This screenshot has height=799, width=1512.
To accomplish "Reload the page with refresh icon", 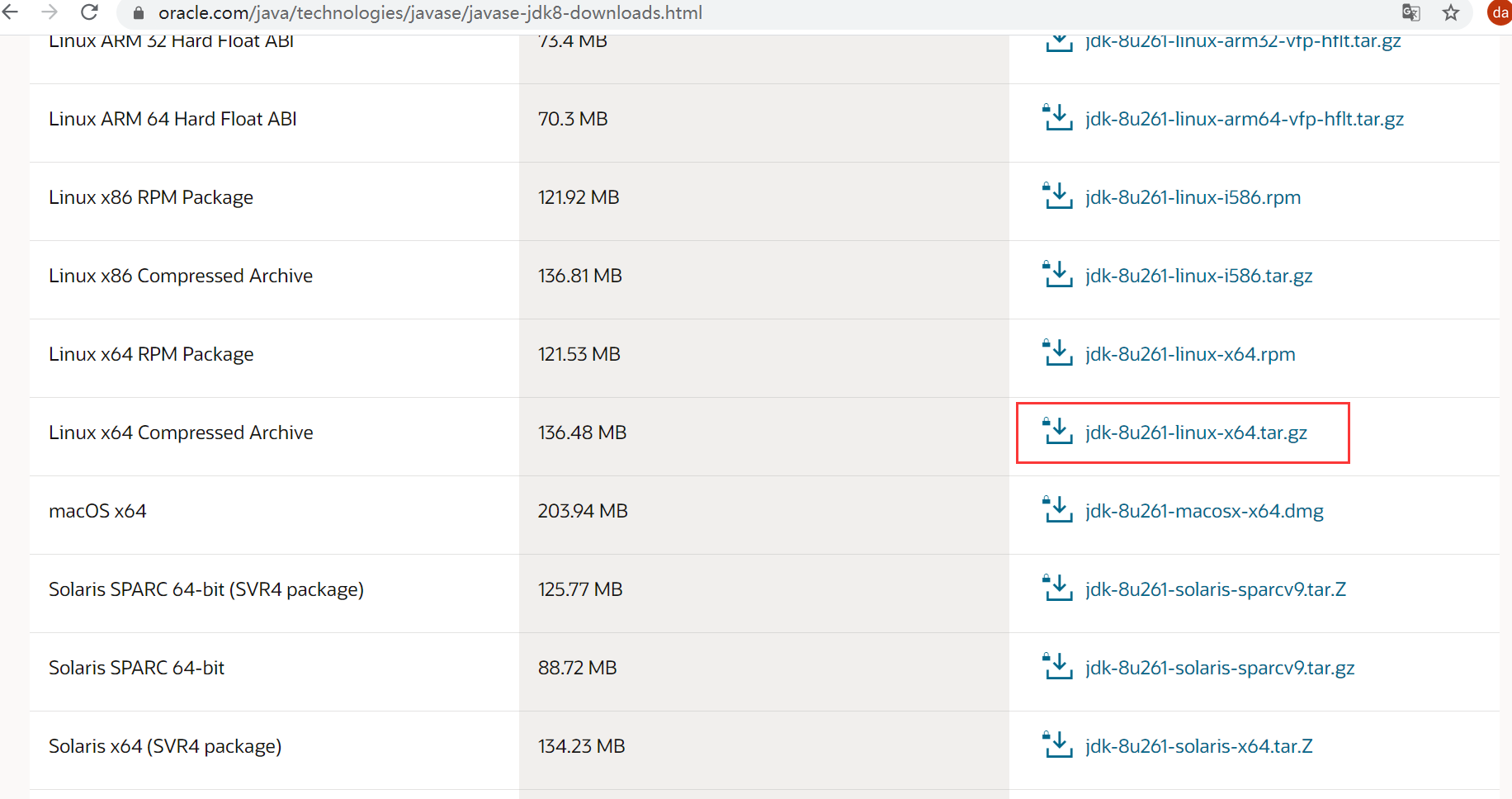I will click(x=89, y=12).
